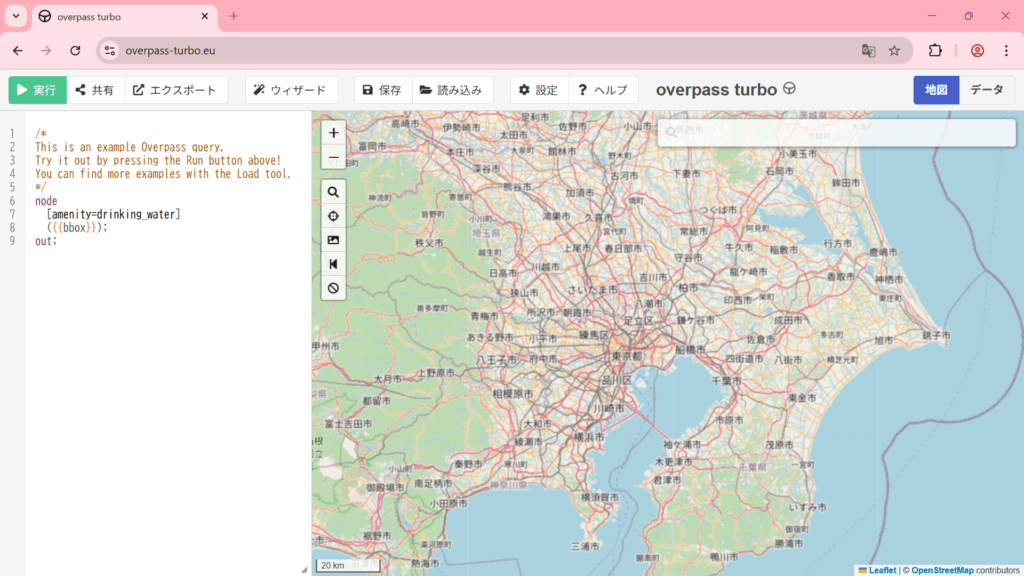The width and height of the screenshot is (1024, 576).
Task: Open a new browser tab
Action: (233, 16)
